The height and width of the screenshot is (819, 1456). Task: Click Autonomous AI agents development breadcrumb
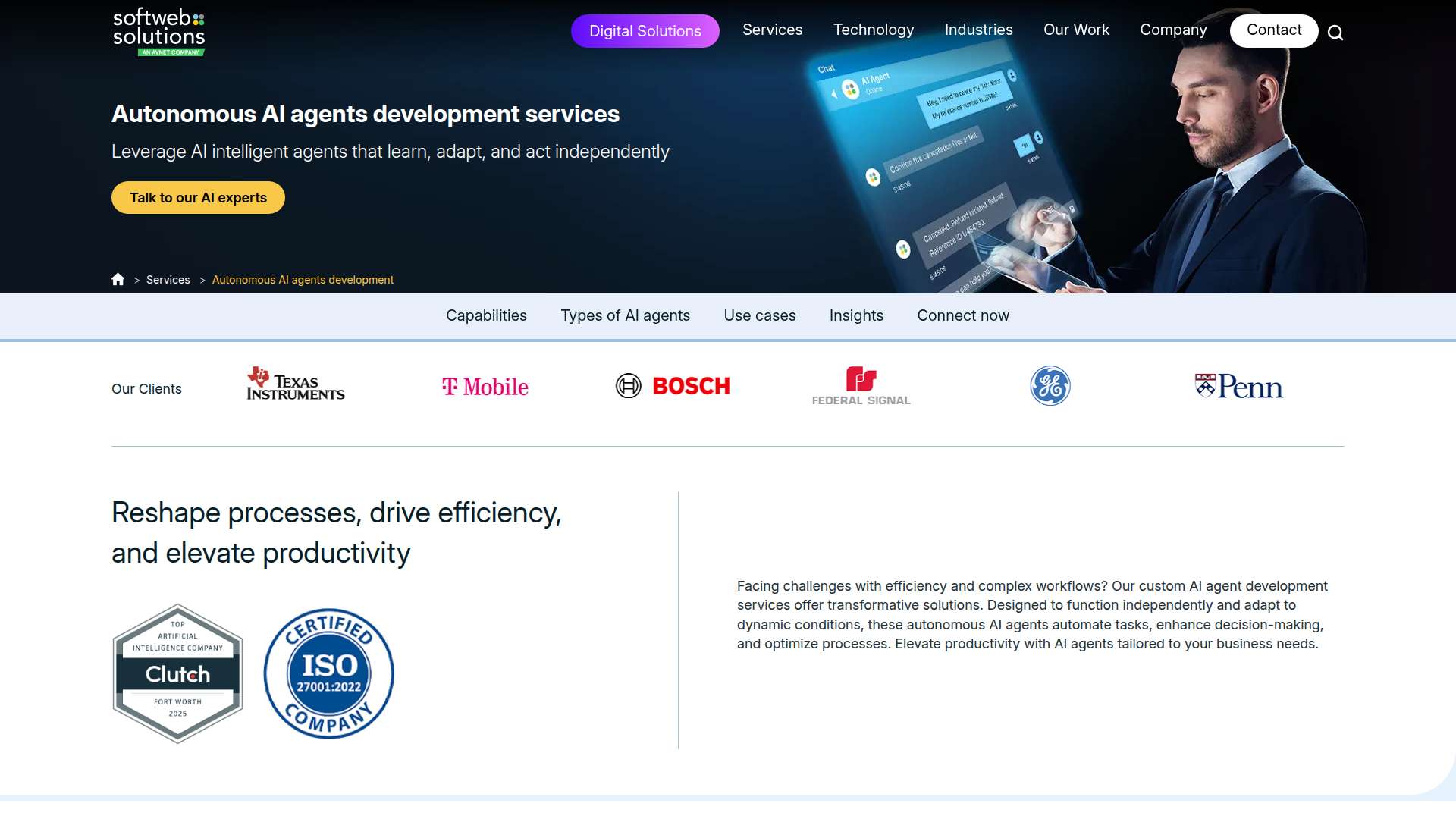303,280
